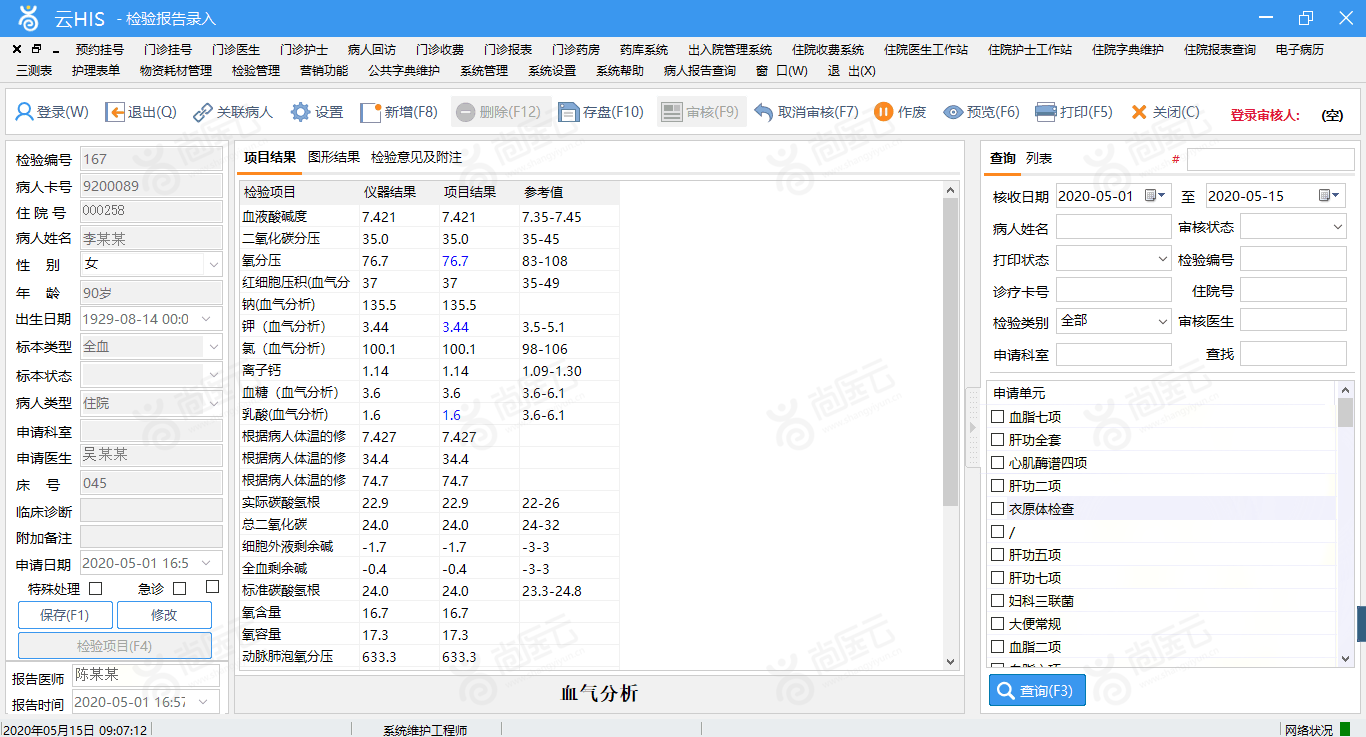Void the report with 作废 icon
This screenshot has width=1366, height=737.
tap(883, 112)
